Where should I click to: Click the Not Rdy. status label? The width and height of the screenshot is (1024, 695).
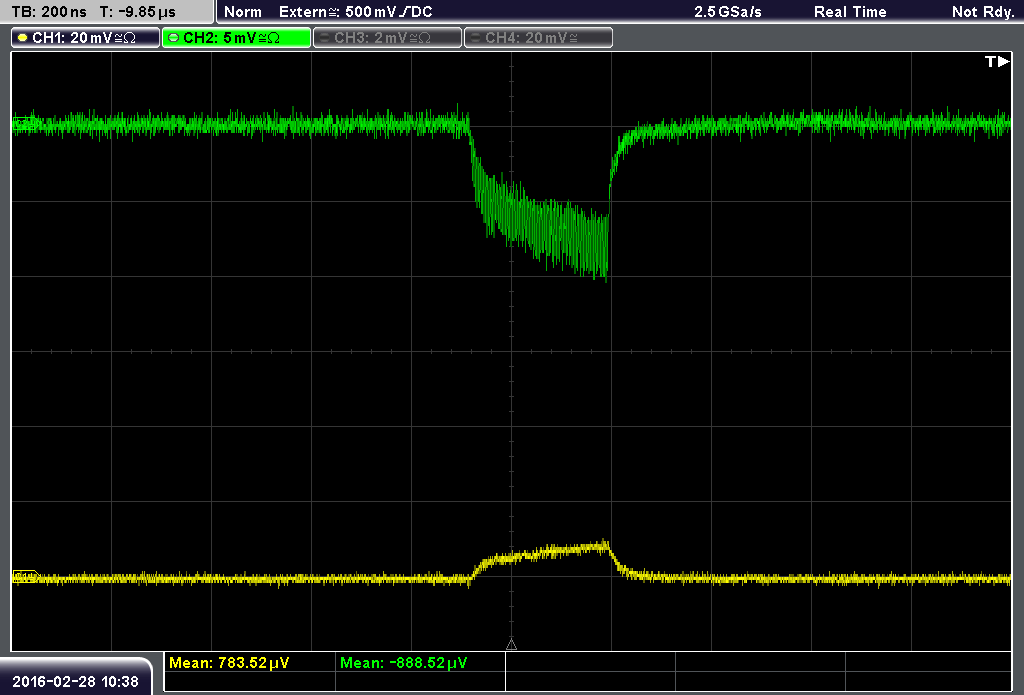point(983,12)
